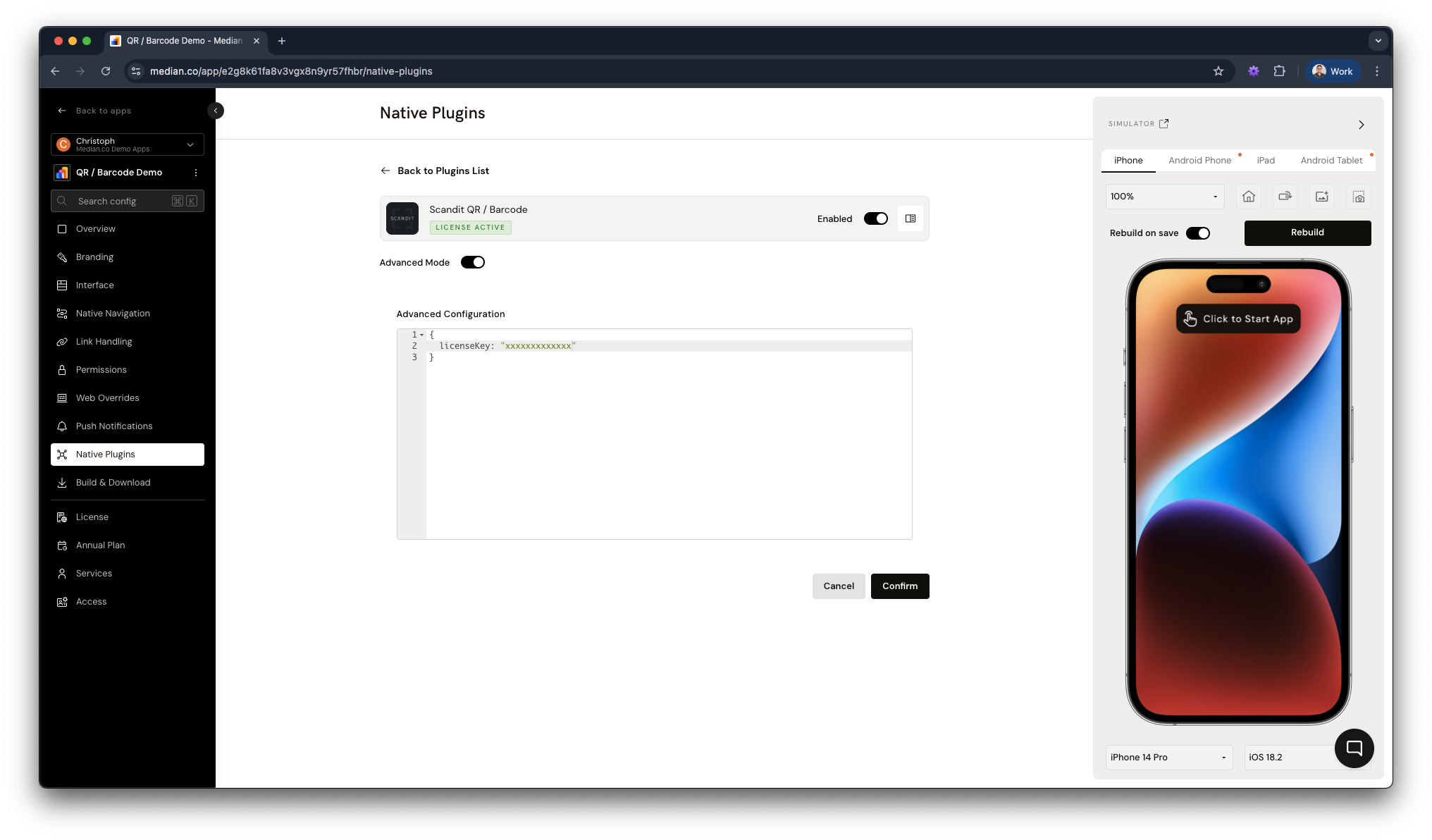The height and width of the screenshot is (840, 1432).
Task: Click to Start App on the simulator
Action: point(1238,319)
